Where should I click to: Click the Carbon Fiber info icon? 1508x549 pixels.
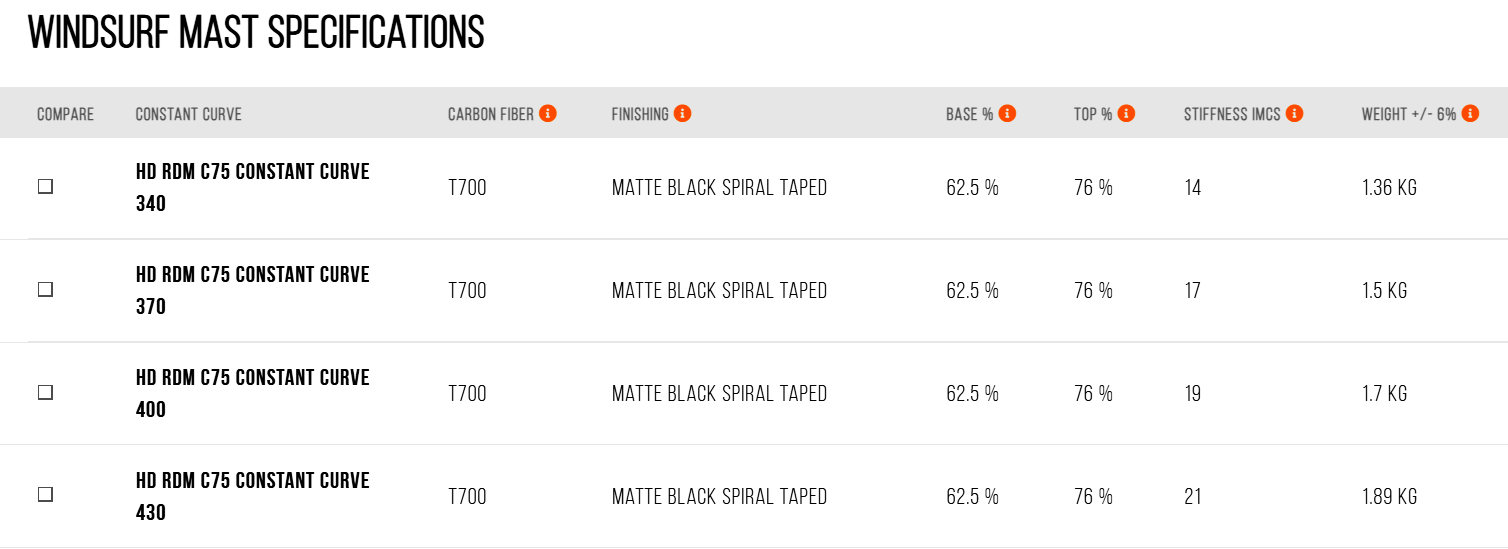pos(548,113)
